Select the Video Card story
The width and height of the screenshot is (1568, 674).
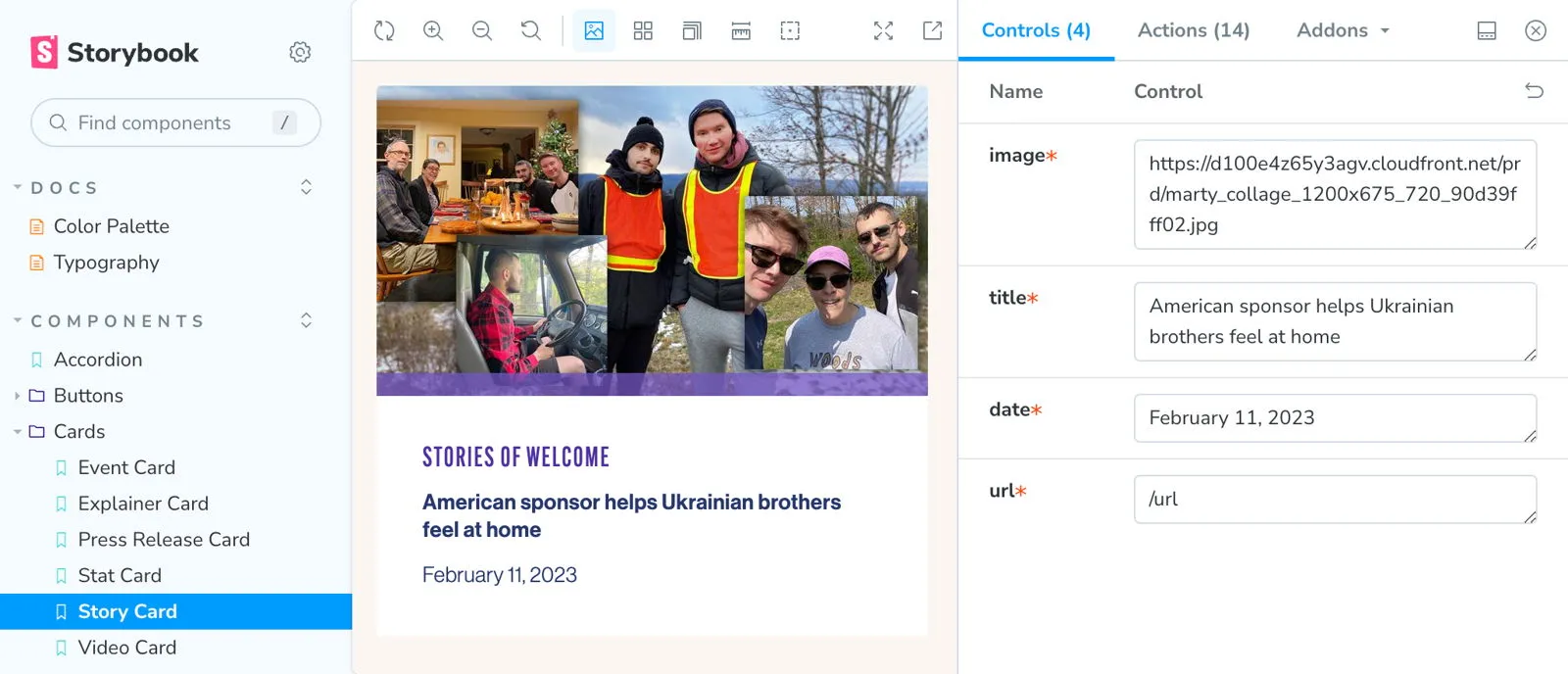pos(127,648)
